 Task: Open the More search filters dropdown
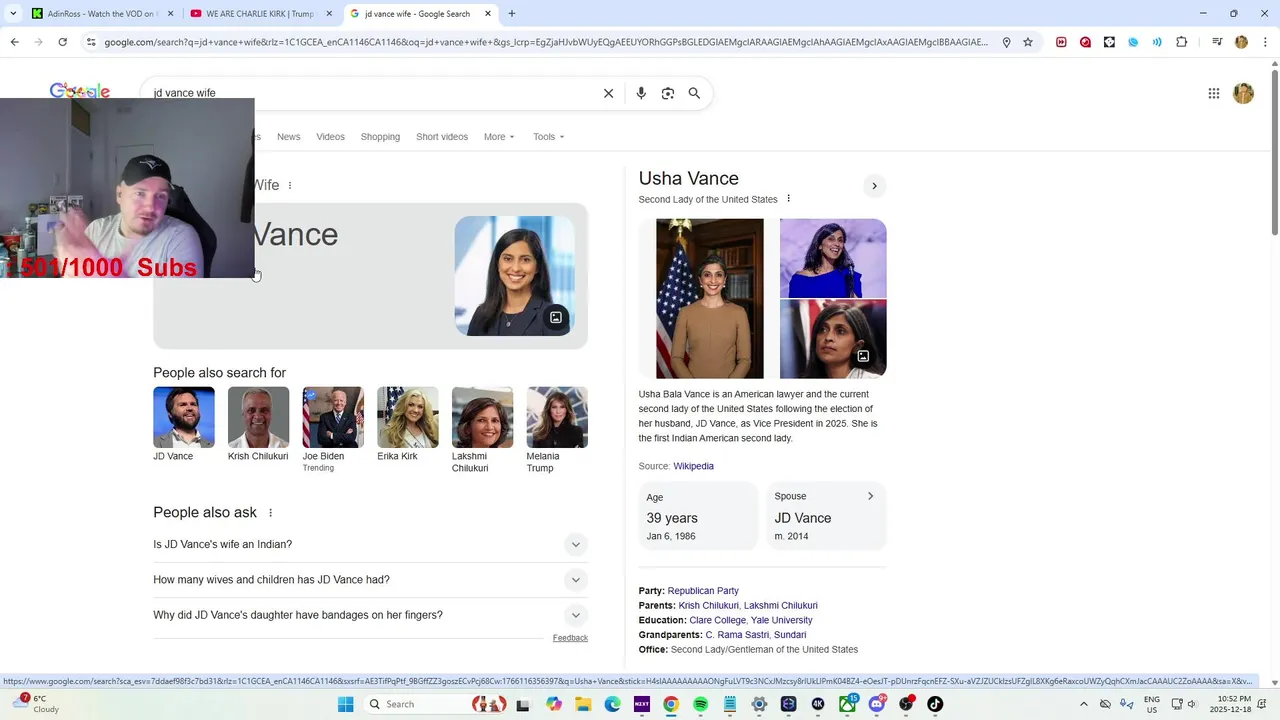[499, 137]
